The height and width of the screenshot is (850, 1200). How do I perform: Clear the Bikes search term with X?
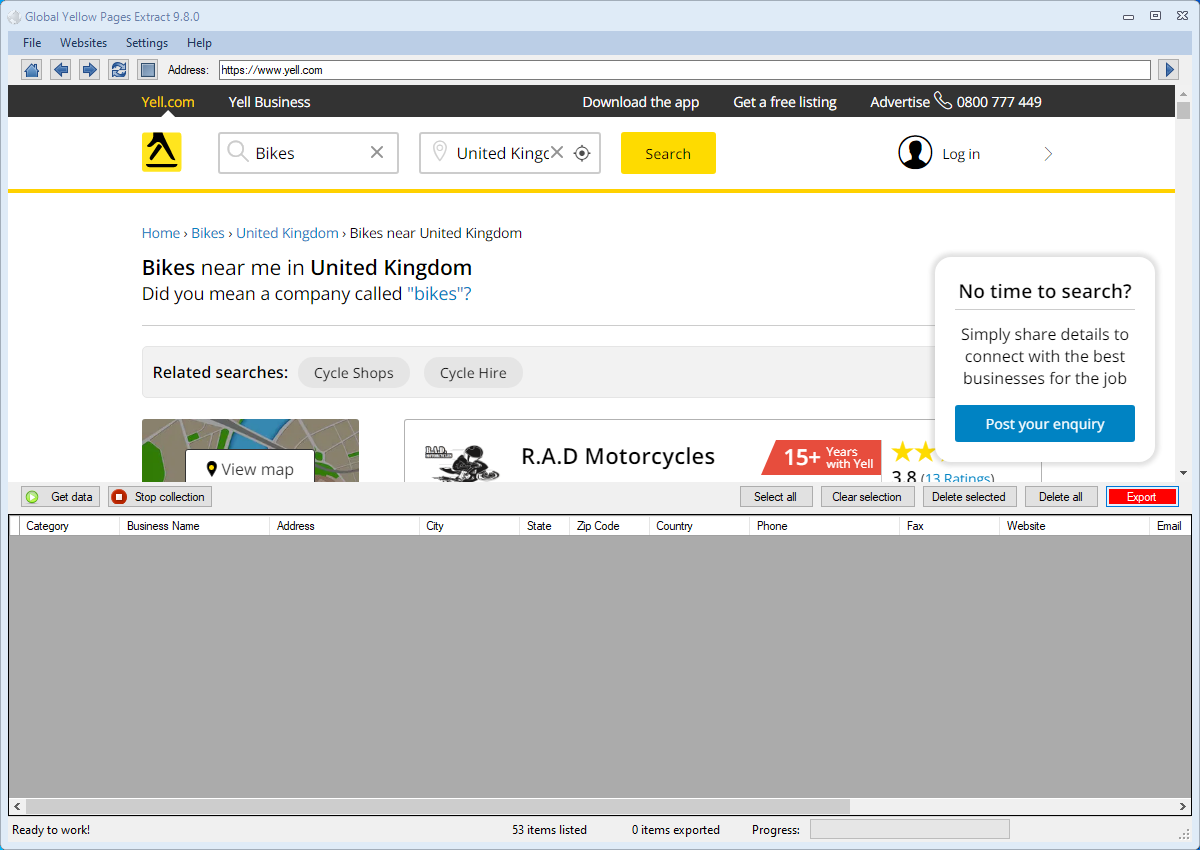point(377,153)
